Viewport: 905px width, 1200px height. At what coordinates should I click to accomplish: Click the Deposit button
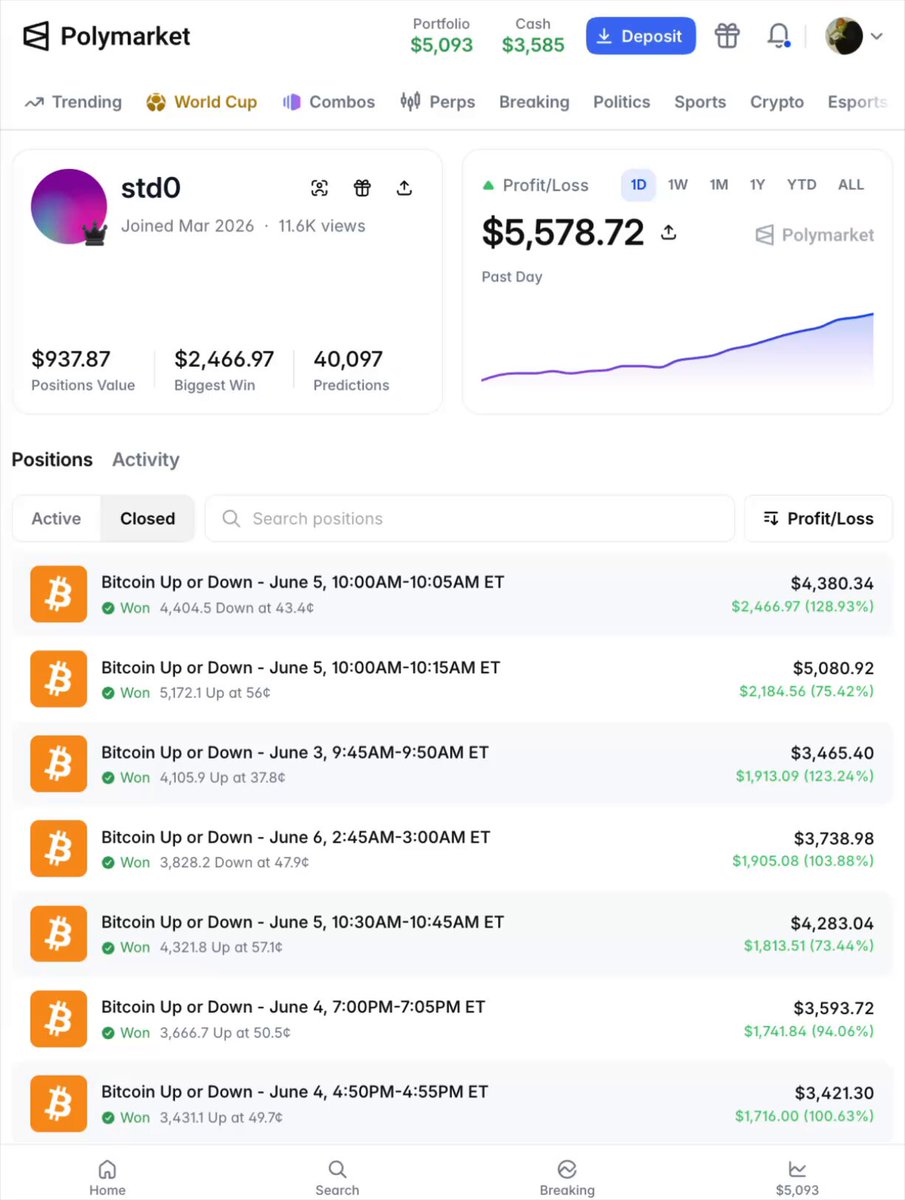[641, 36]
